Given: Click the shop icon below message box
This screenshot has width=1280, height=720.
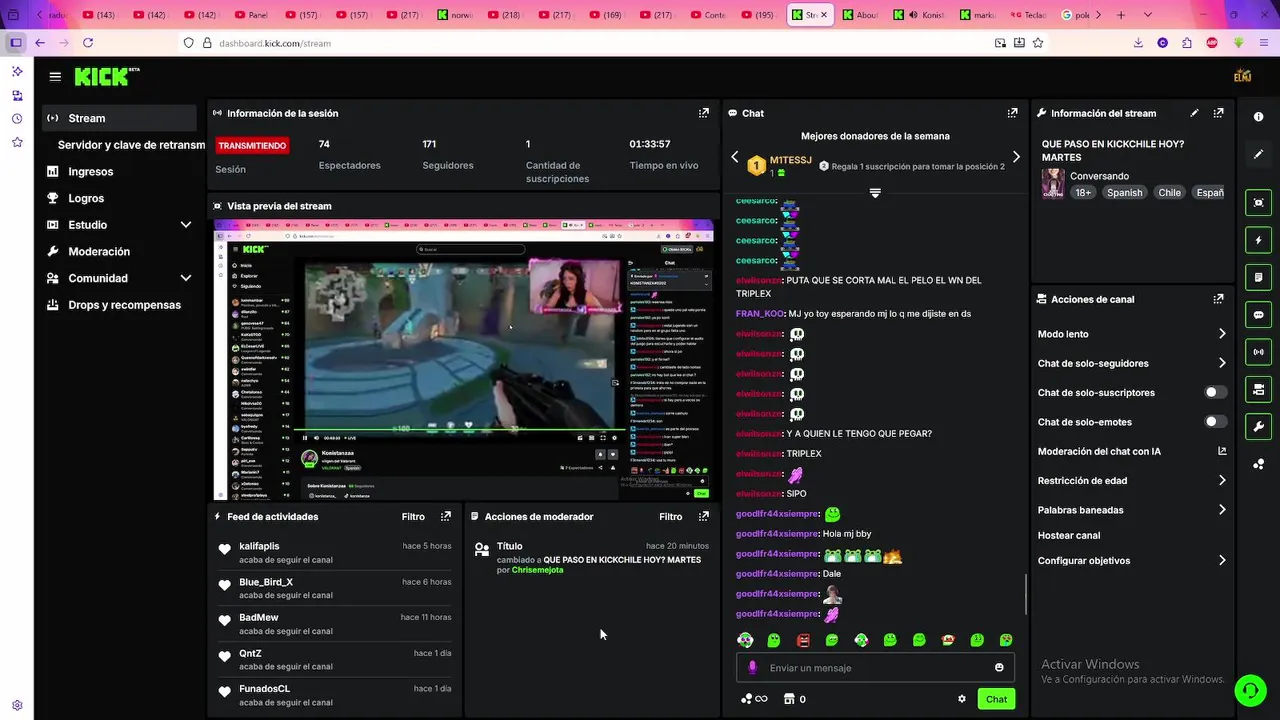Looking at the screenshot, I should (788, 699).
